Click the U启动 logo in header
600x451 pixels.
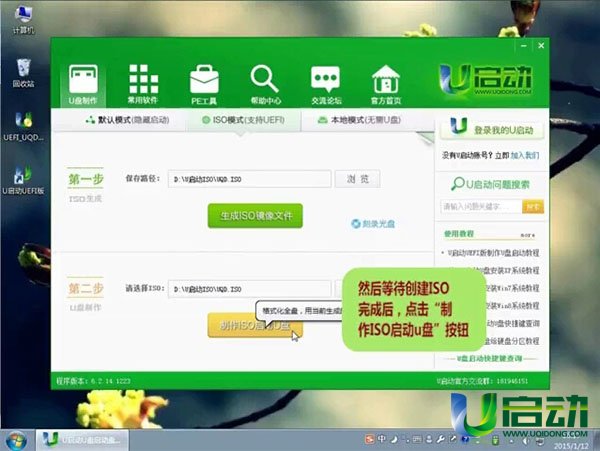(486, 80)
